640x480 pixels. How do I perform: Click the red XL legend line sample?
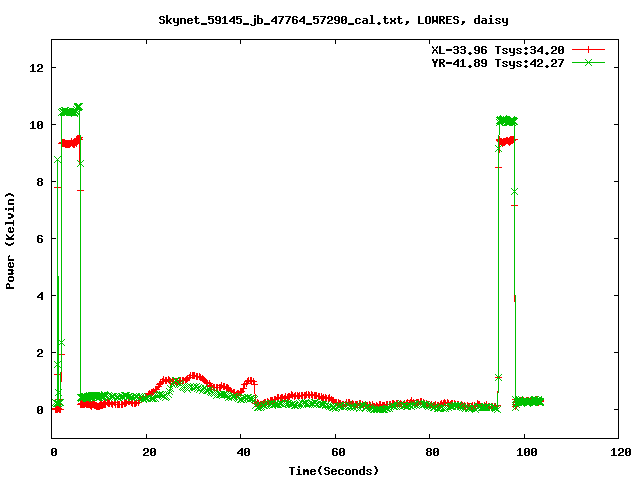(588, 50)
